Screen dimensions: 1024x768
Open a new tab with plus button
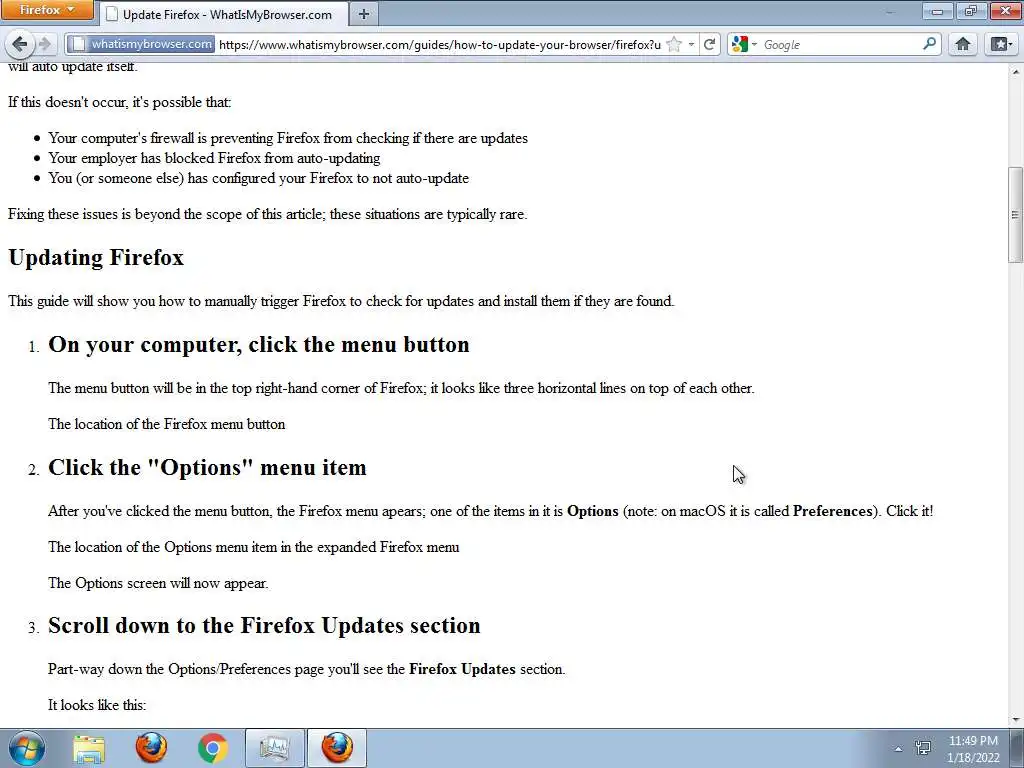point(364,14)
